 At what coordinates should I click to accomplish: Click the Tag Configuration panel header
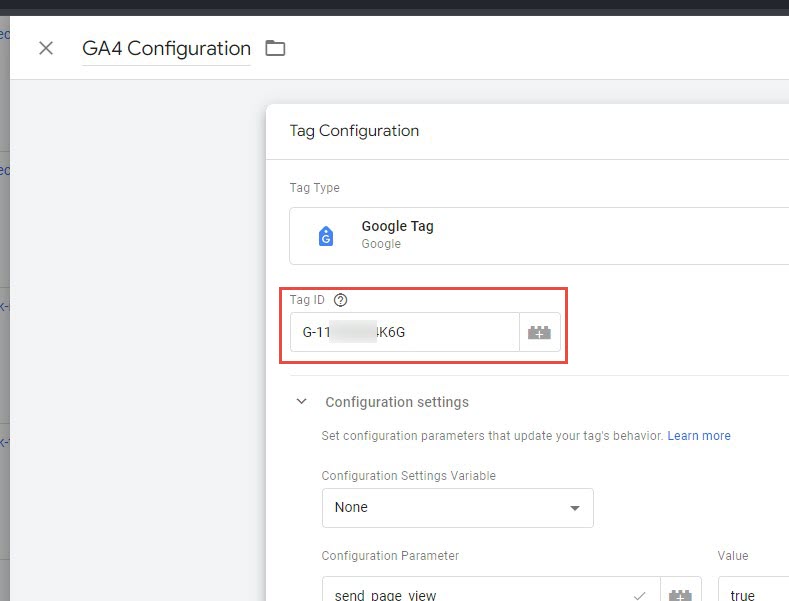(x=354, y=131)
